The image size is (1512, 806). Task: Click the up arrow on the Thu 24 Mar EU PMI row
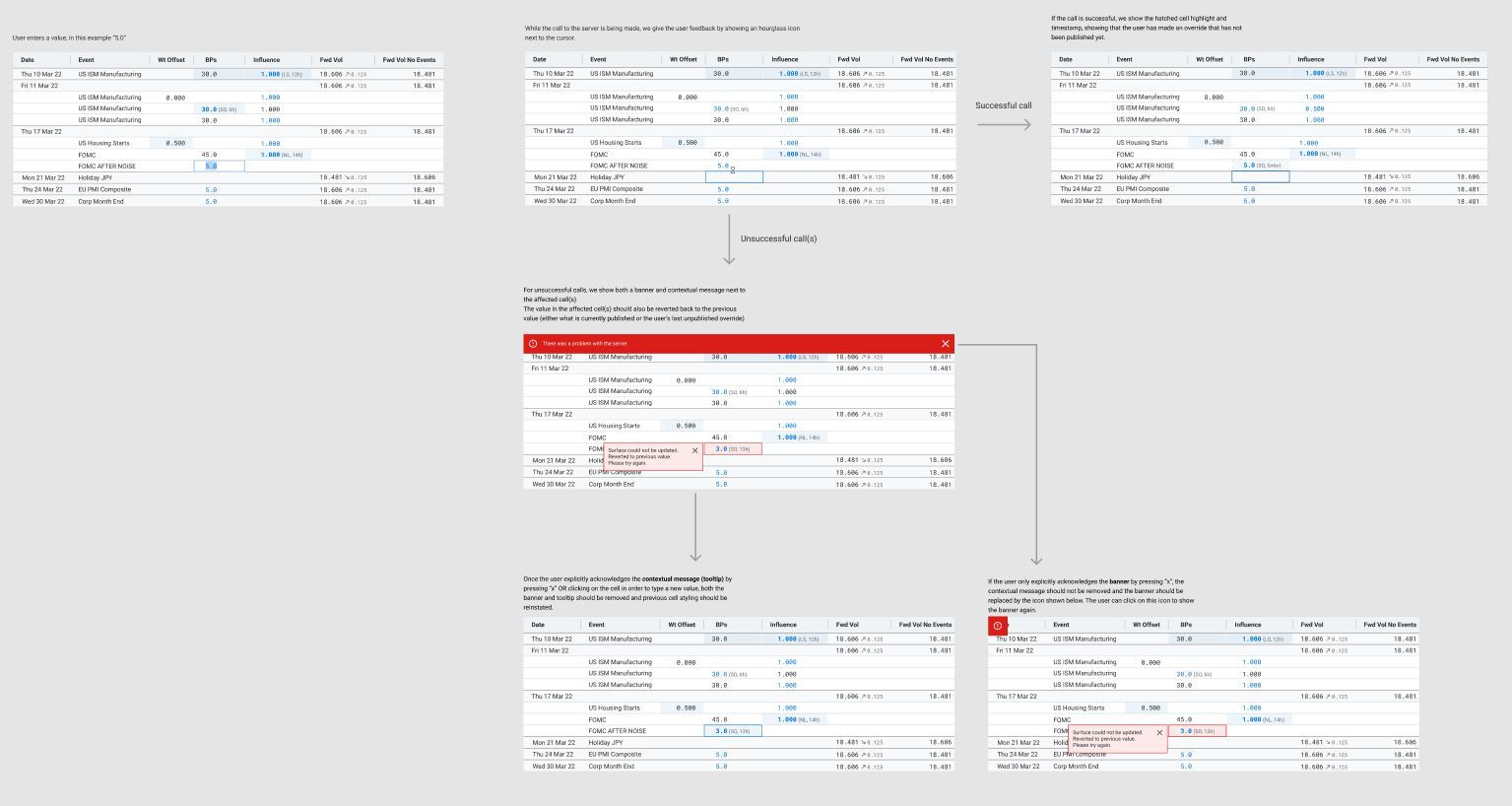(348, 189)
